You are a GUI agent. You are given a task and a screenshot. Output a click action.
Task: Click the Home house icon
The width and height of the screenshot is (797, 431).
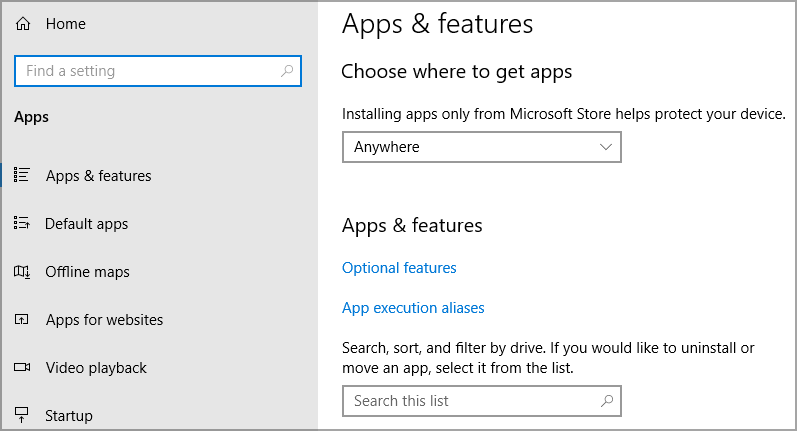click(23, 24)
